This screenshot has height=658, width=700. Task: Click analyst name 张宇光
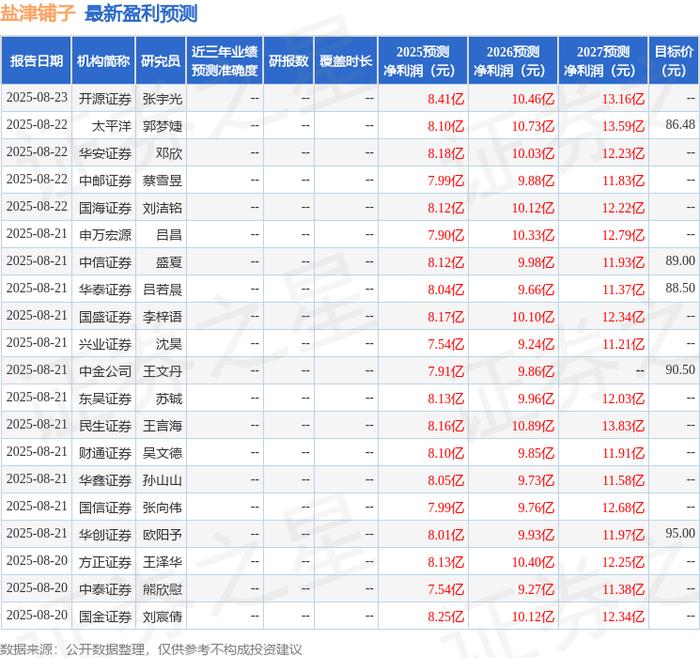tap(162, 99)
